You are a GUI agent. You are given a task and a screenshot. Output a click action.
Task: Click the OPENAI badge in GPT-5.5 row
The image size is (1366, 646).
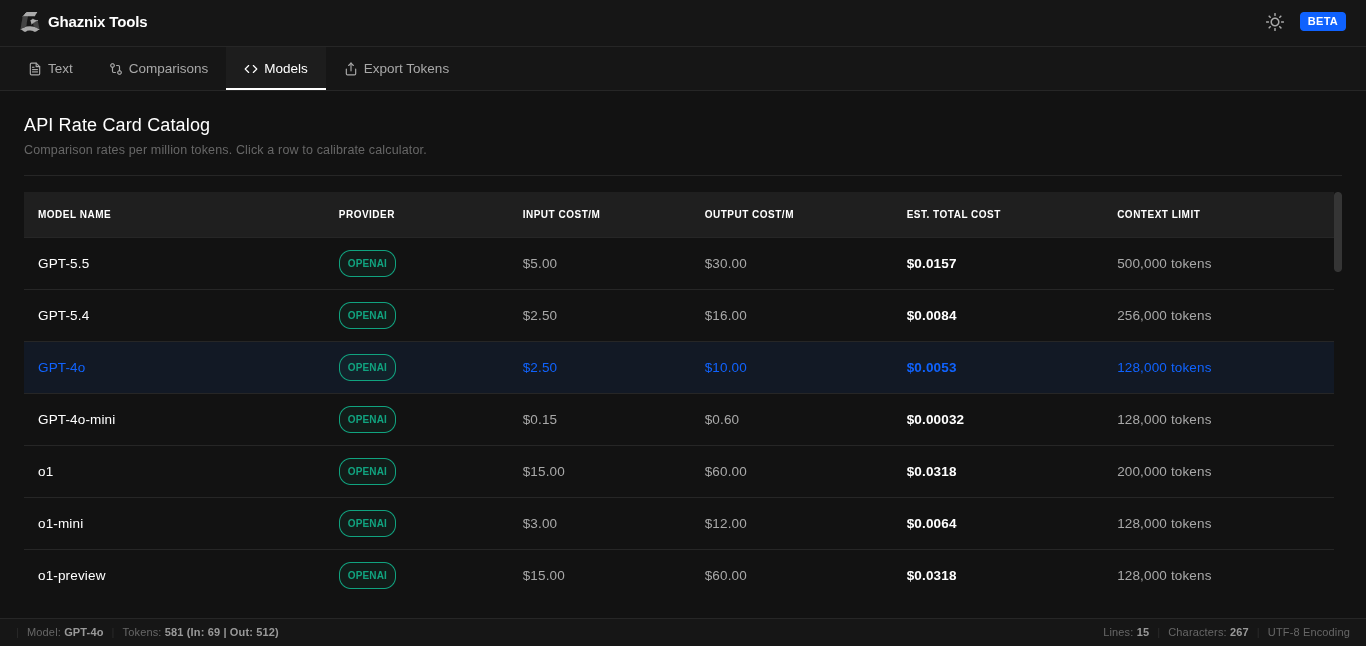point(367,264)
